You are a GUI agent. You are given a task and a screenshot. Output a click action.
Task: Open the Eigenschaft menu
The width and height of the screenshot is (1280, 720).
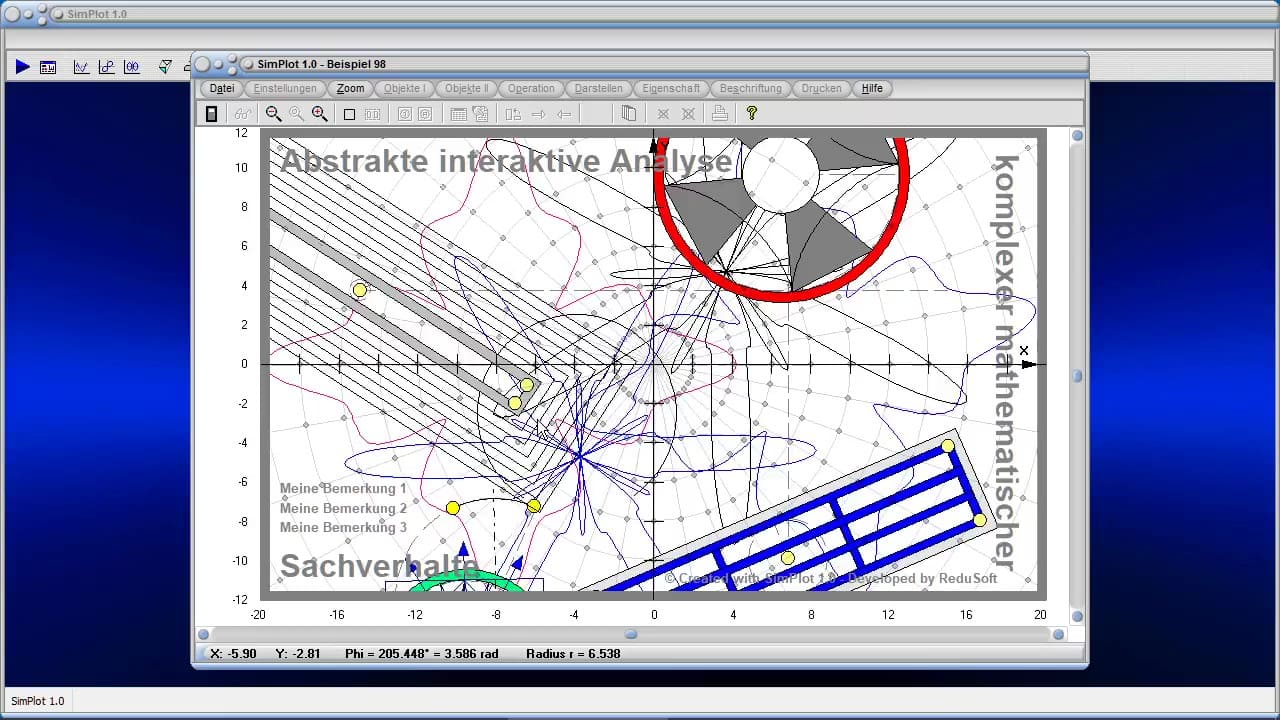[x=671, y=88]
